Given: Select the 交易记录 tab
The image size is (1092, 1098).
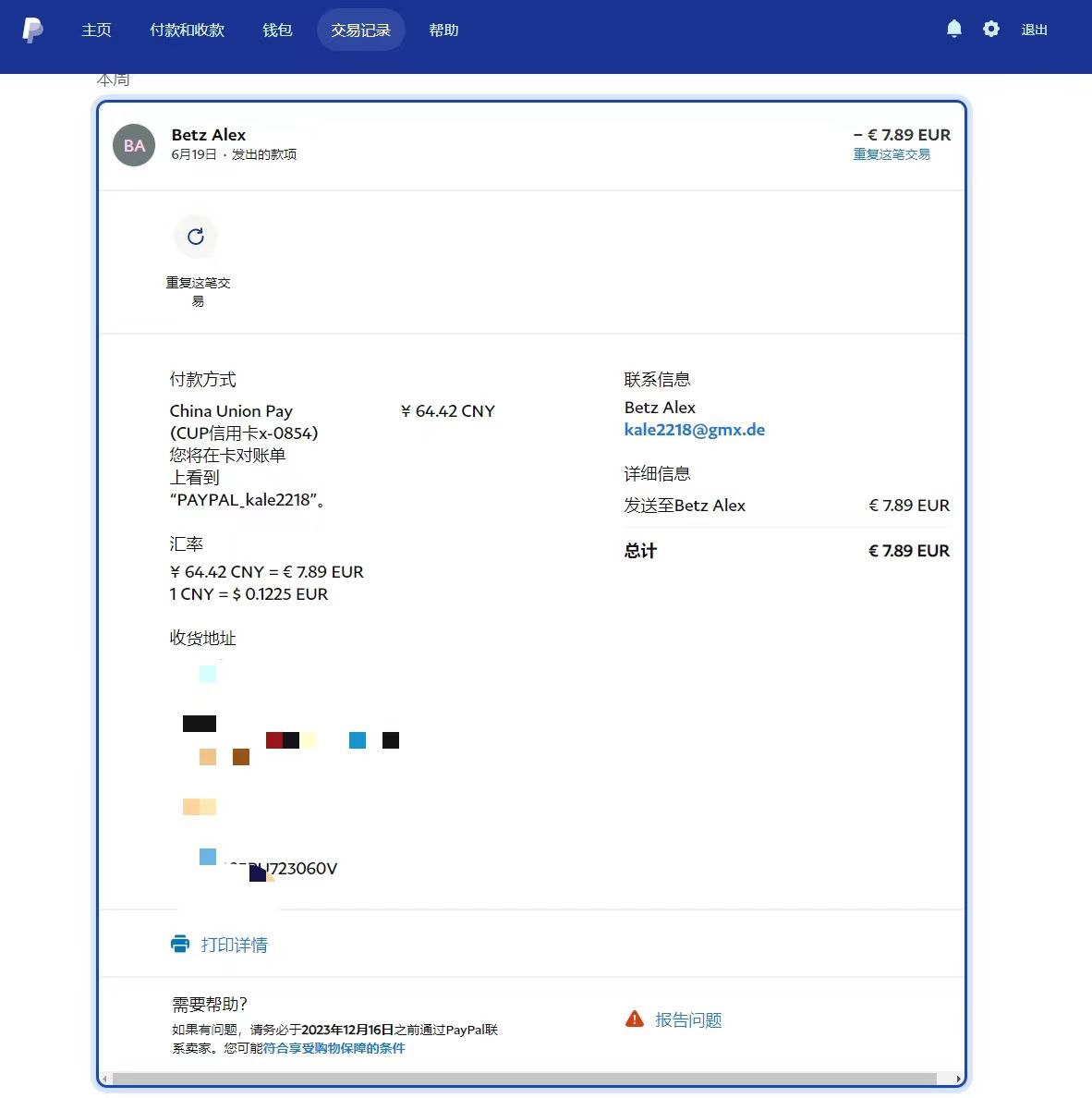Looking at the screenshot, I should tap(360, 30).
